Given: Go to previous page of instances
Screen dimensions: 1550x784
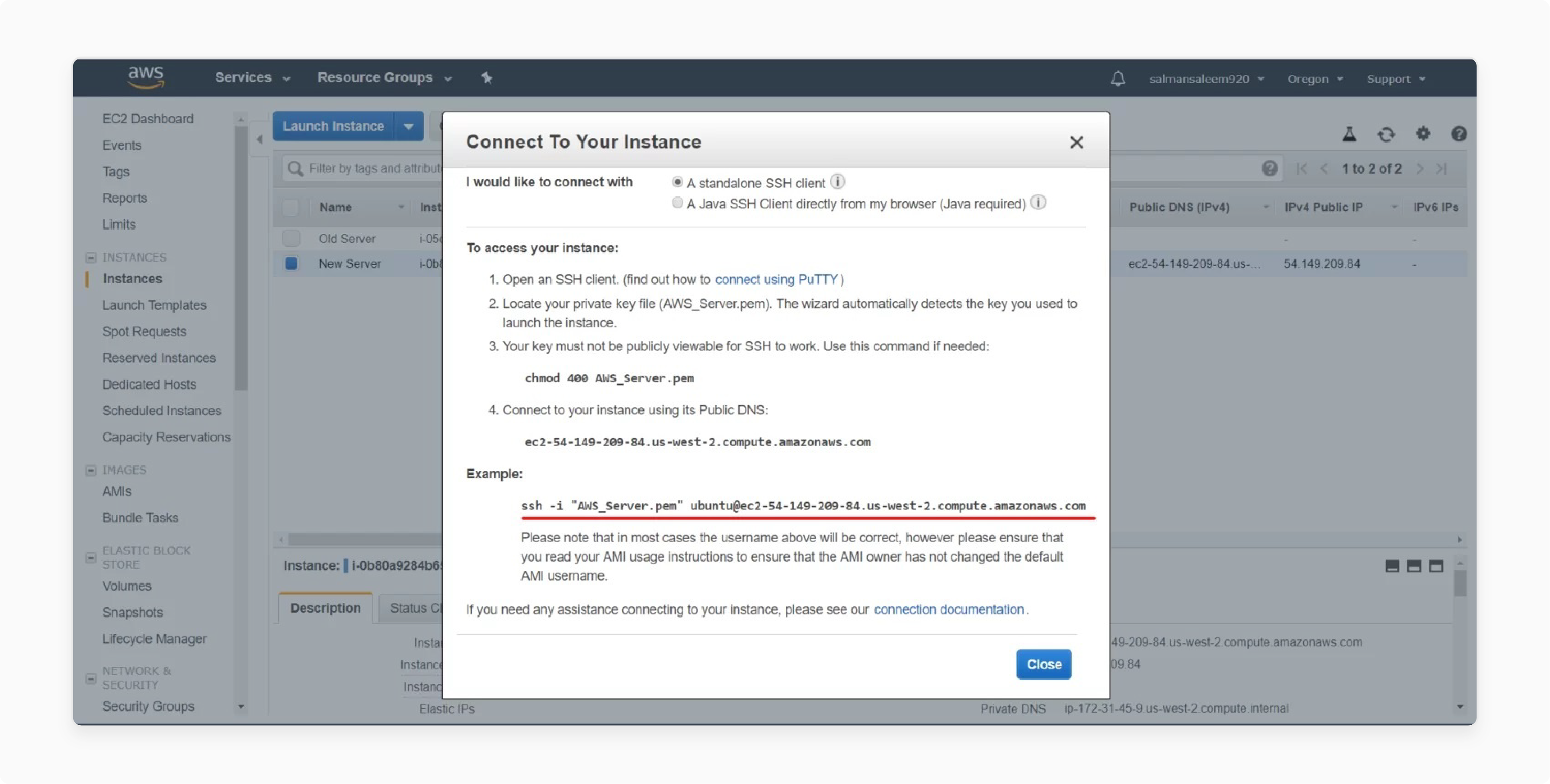Looking at the screenshot, I should pyautogui.click(x=1324, y=169).
